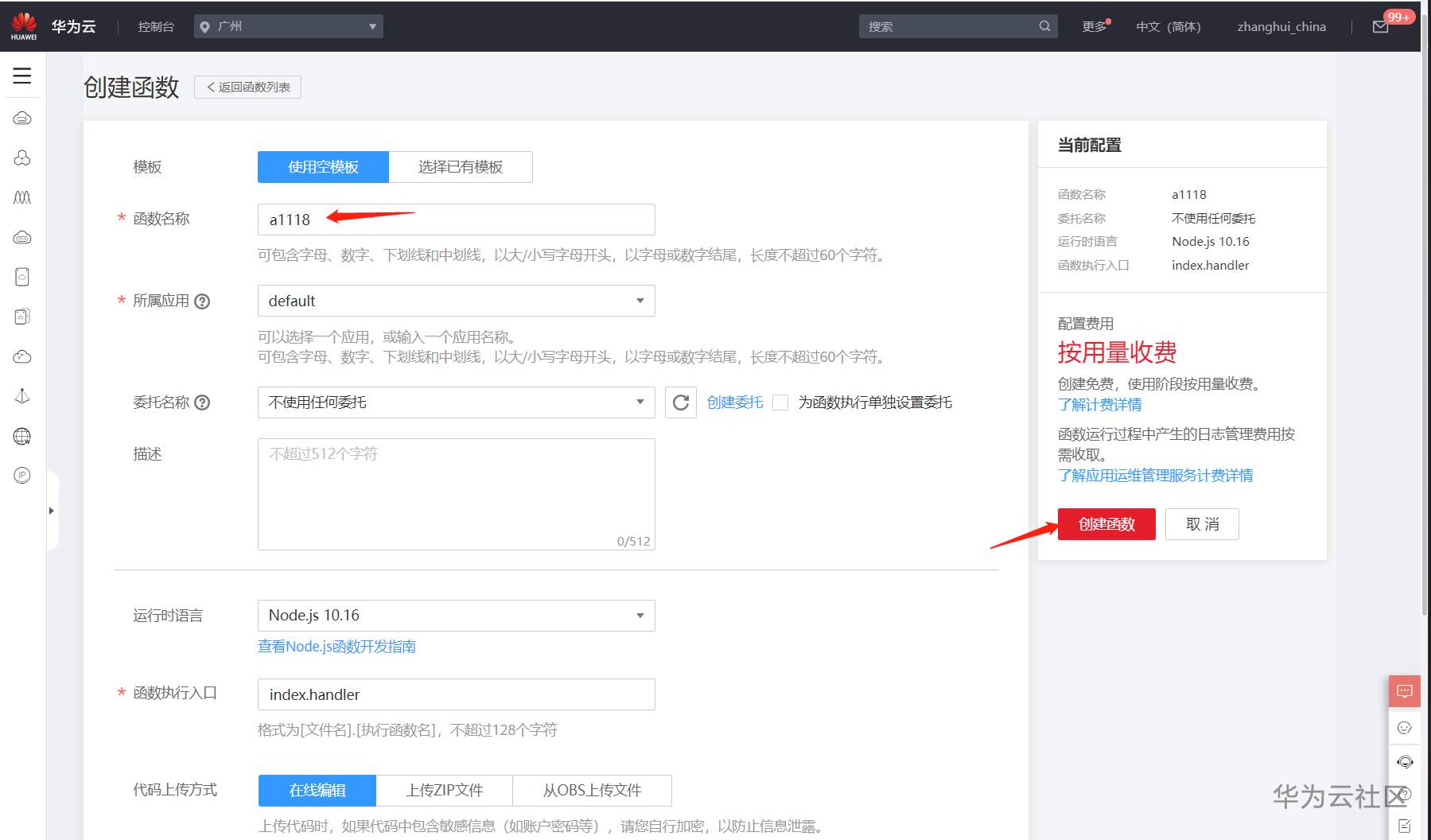Click the 按用量收费 pricing text
The image size is (1431, 840).
[1117, 352]
